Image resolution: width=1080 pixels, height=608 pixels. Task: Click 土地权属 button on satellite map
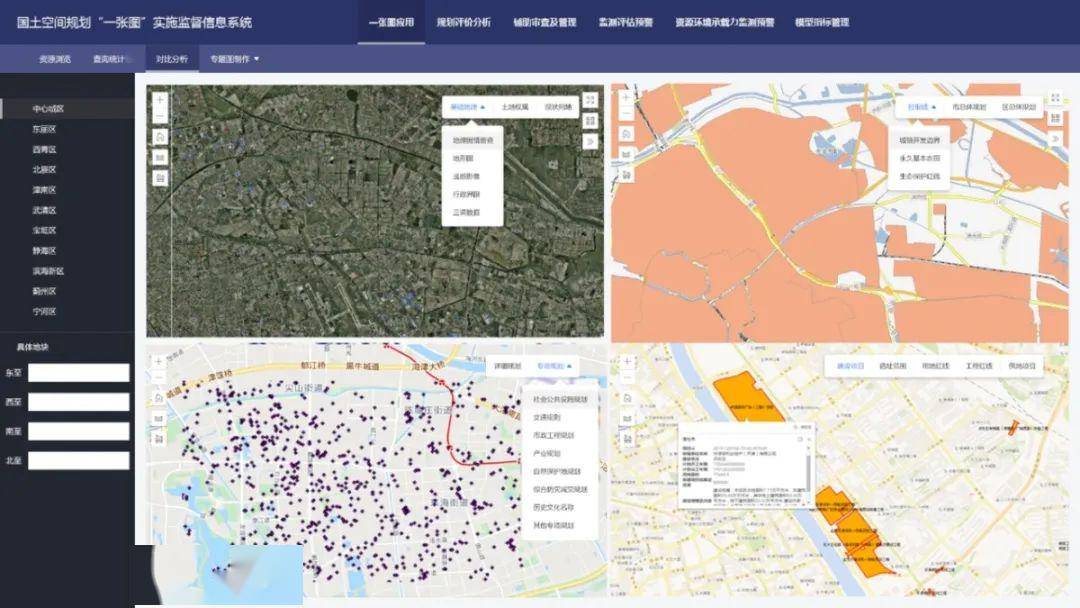(x=515, y=106)
